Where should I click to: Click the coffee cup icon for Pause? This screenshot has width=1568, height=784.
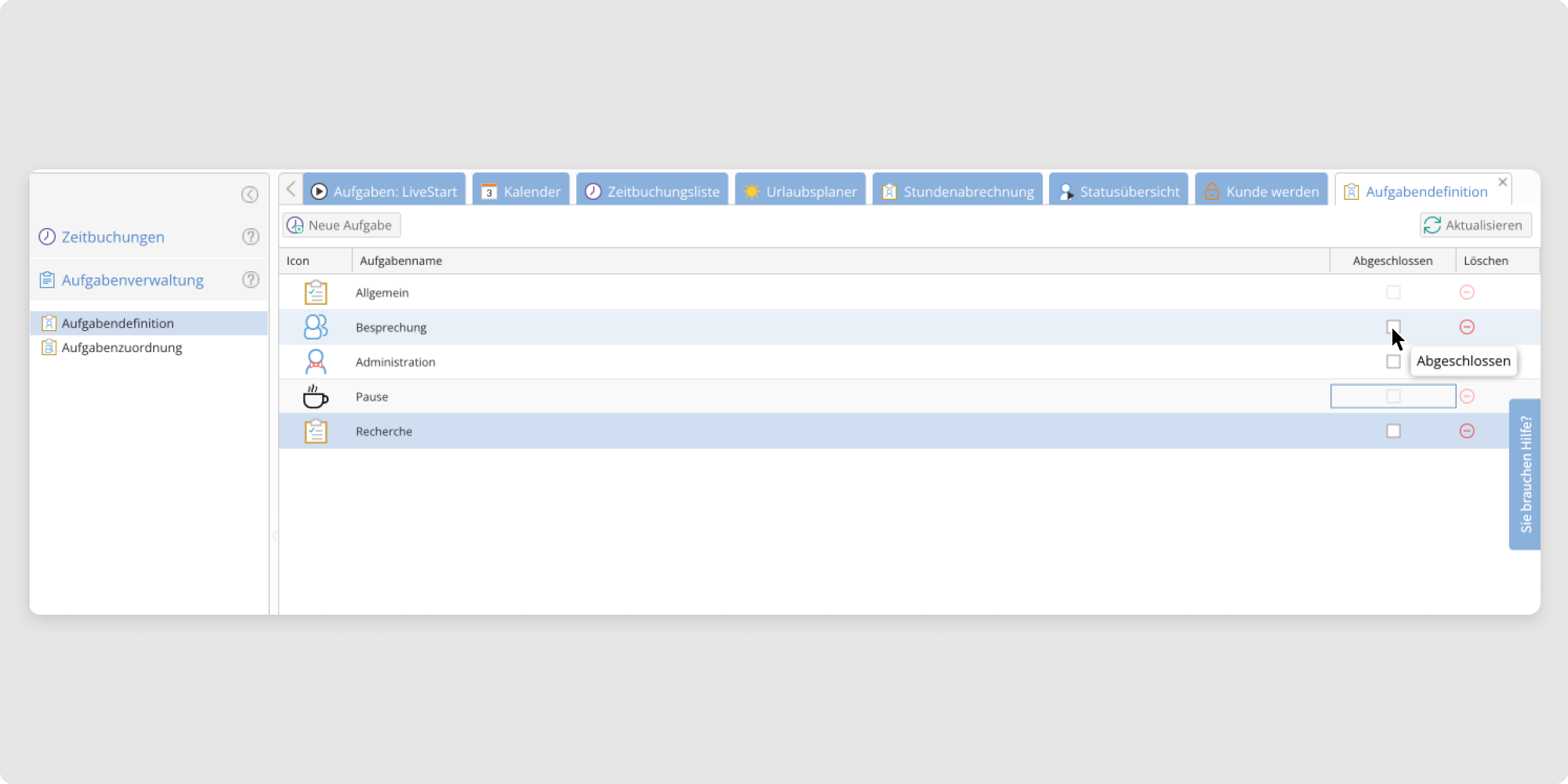click(x=315, y=397)
